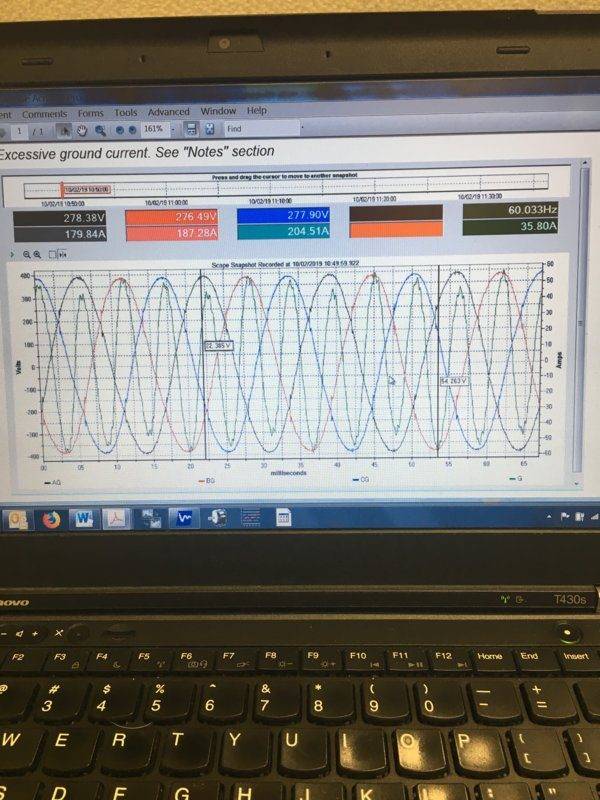The image size is (600, 800).
Task: Click the power battery tray icon
Action: [580, 516]
